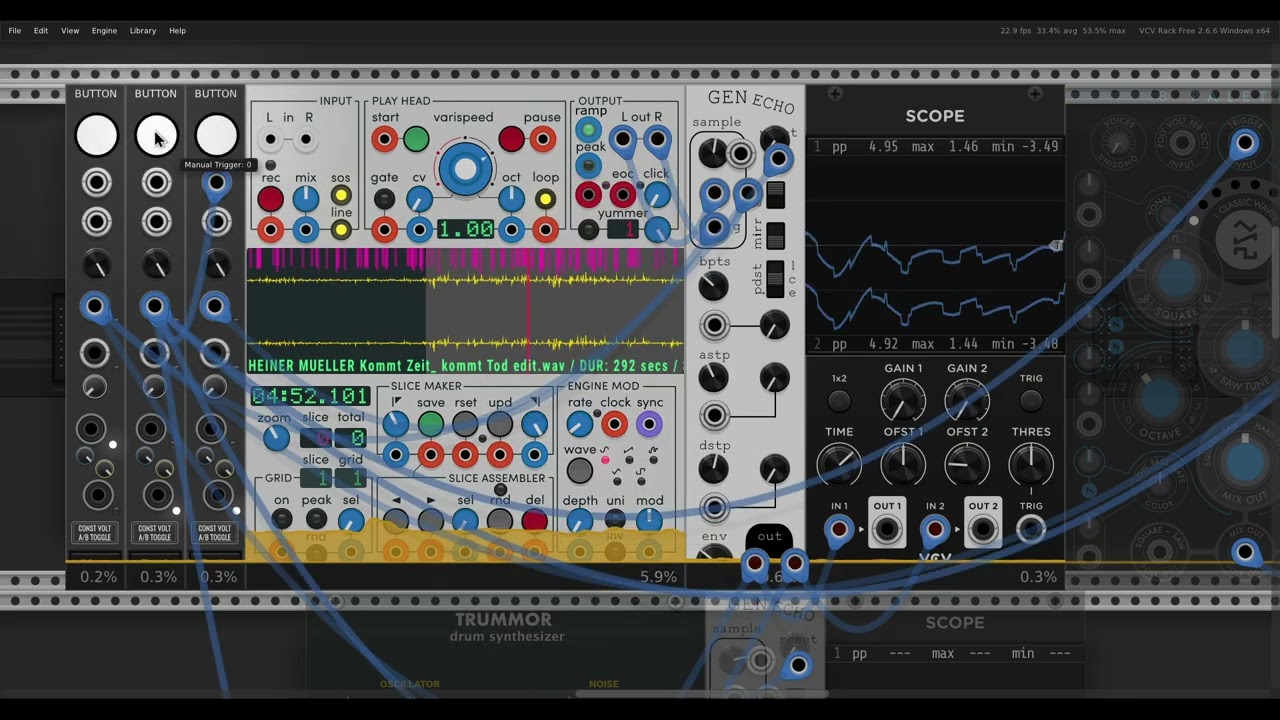The image size is (1280, 720).
Task: Click the purple sync jack in ENGINE MOD
Action: (x=649, y=424)
